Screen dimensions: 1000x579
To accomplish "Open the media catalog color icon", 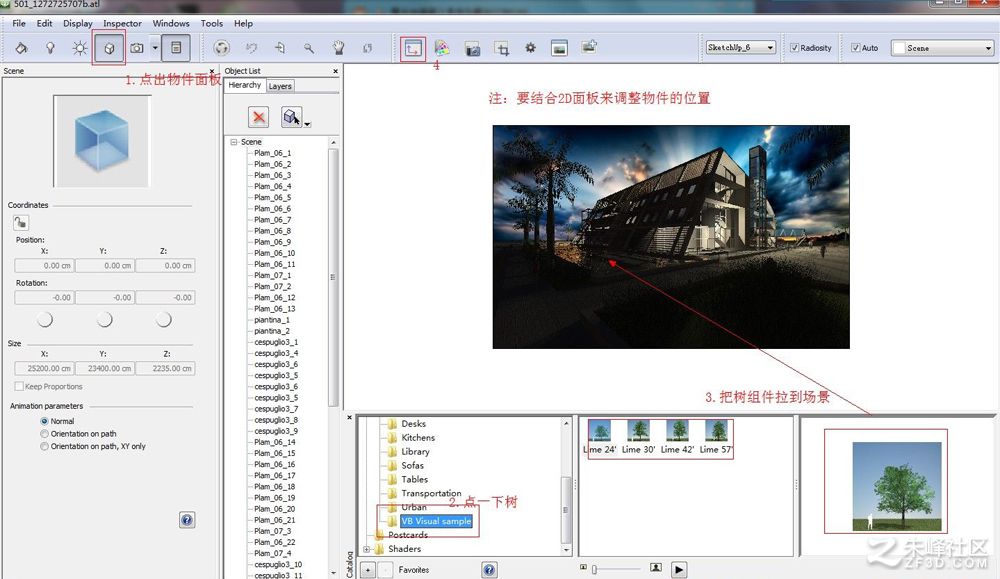I will (441, 48).
